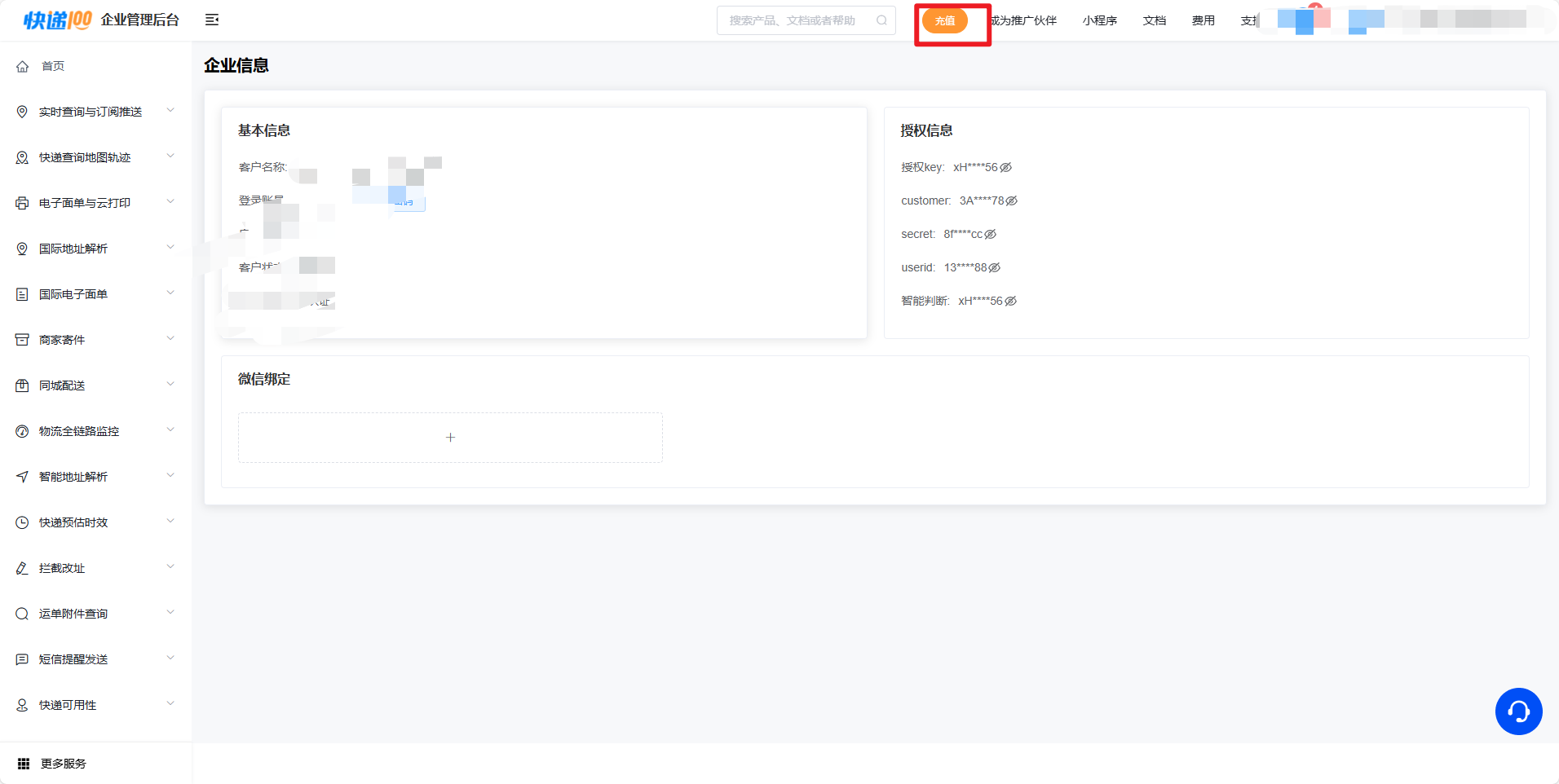Open 文档 in top navigation
This screenshot has width=1559, height=784.
click(1155, 20)
